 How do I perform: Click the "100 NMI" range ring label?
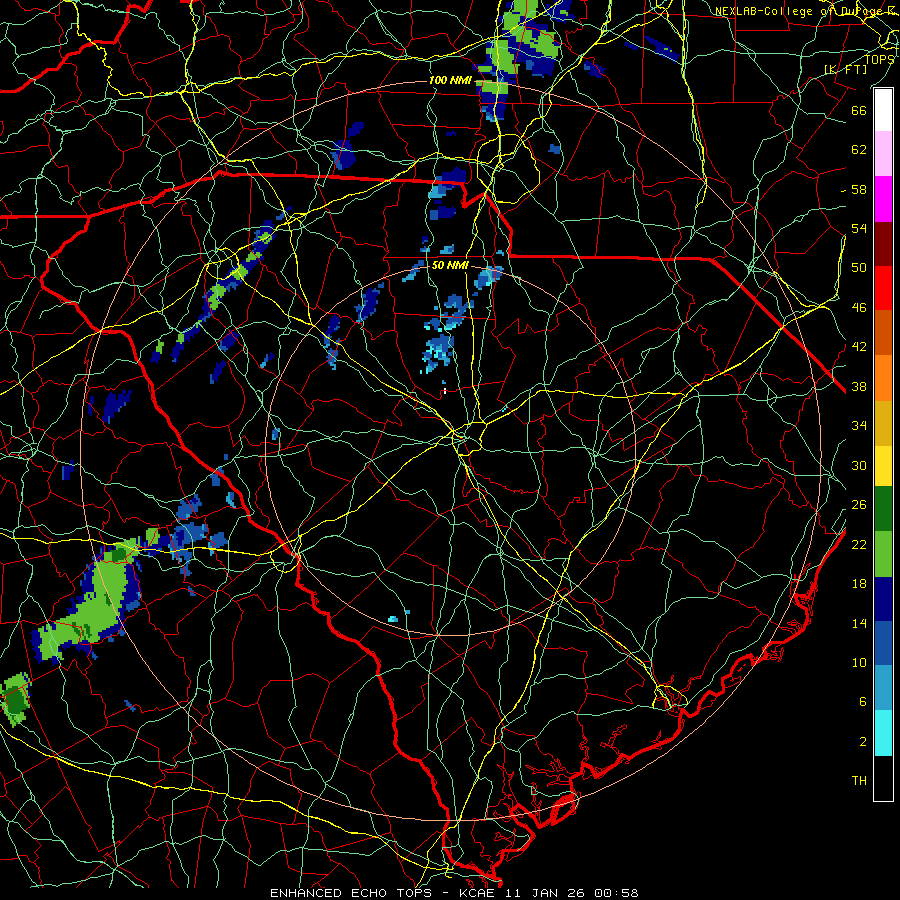451,80
